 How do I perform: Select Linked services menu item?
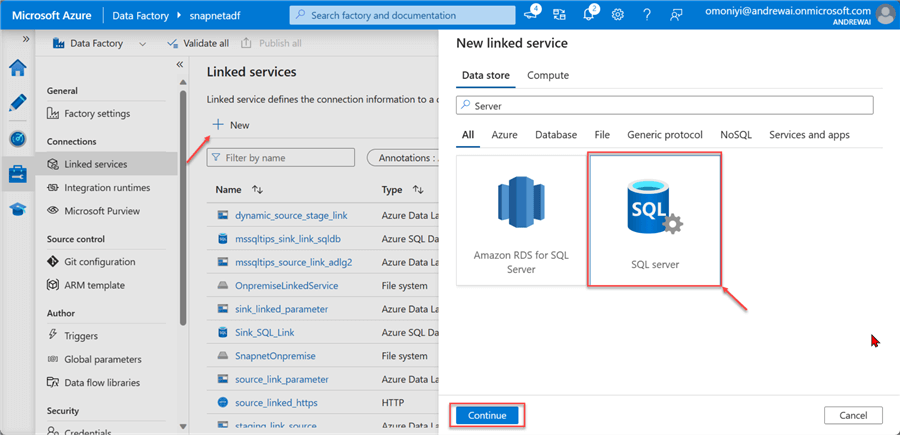pyautogui.click(x=106, y=164)
